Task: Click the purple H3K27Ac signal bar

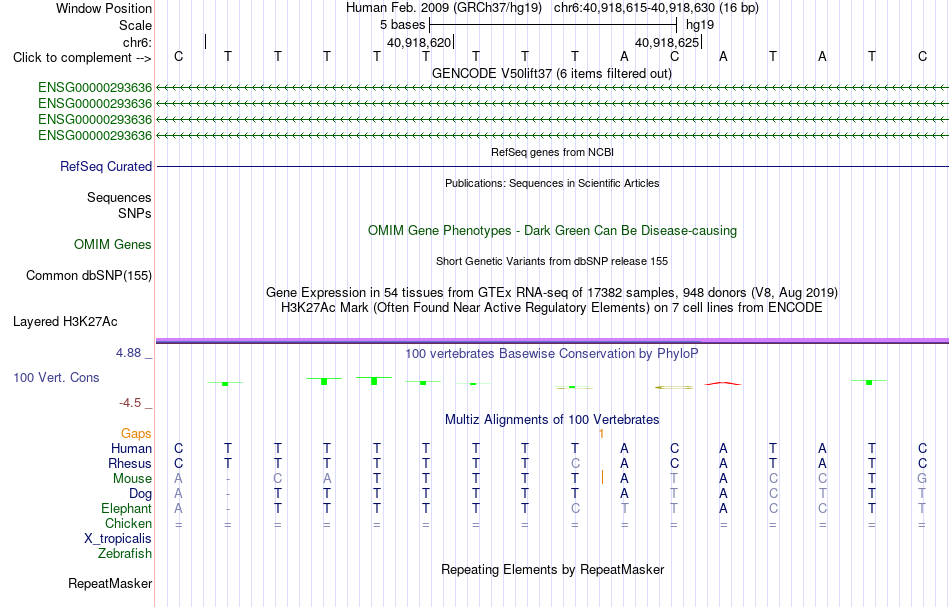Action: pos(552,341)
